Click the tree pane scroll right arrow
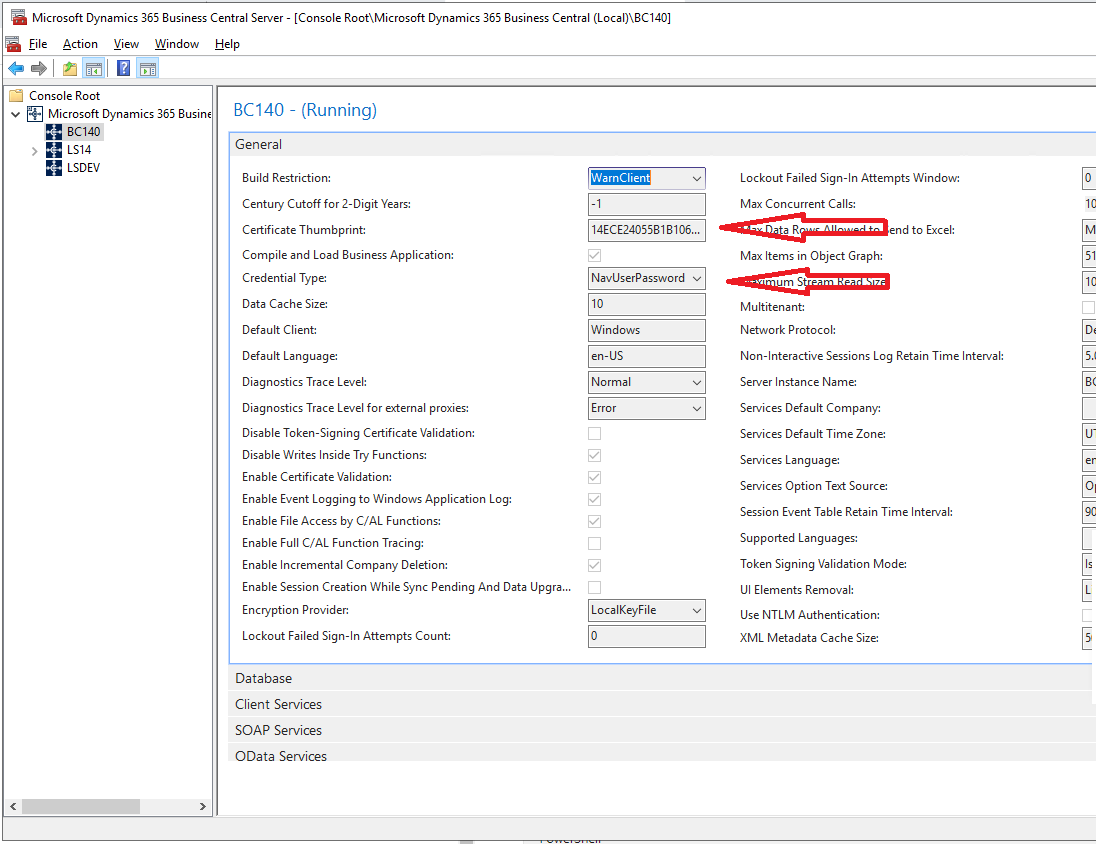1096x844 pixels. pos(203,806)
